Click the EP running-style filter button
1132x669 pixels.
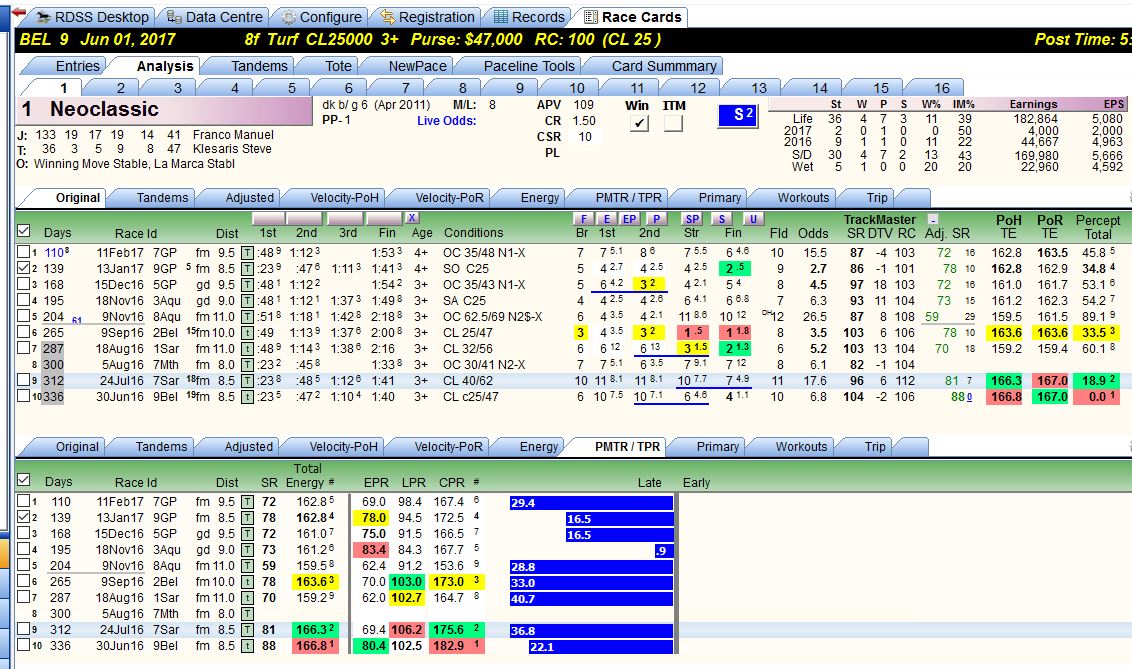(630, 219)
